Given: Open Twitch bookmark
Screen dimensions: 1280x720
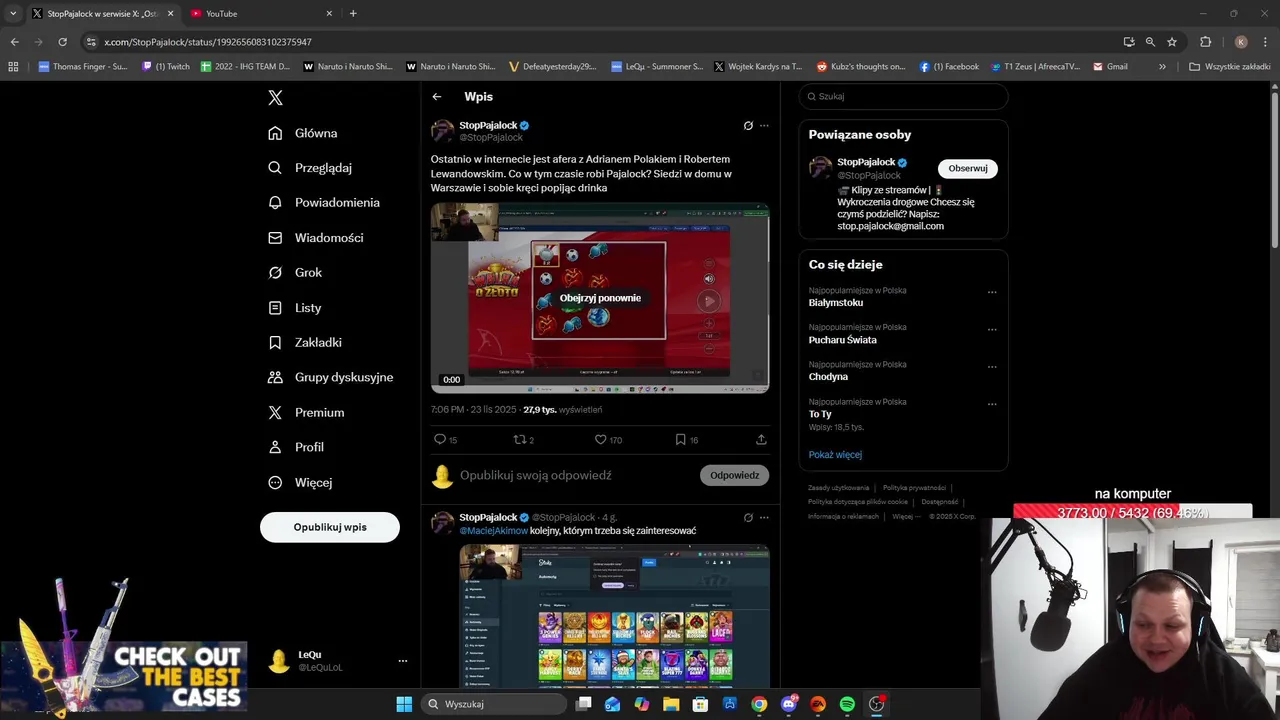Looking at the screenshot, I should click(166, 67).
